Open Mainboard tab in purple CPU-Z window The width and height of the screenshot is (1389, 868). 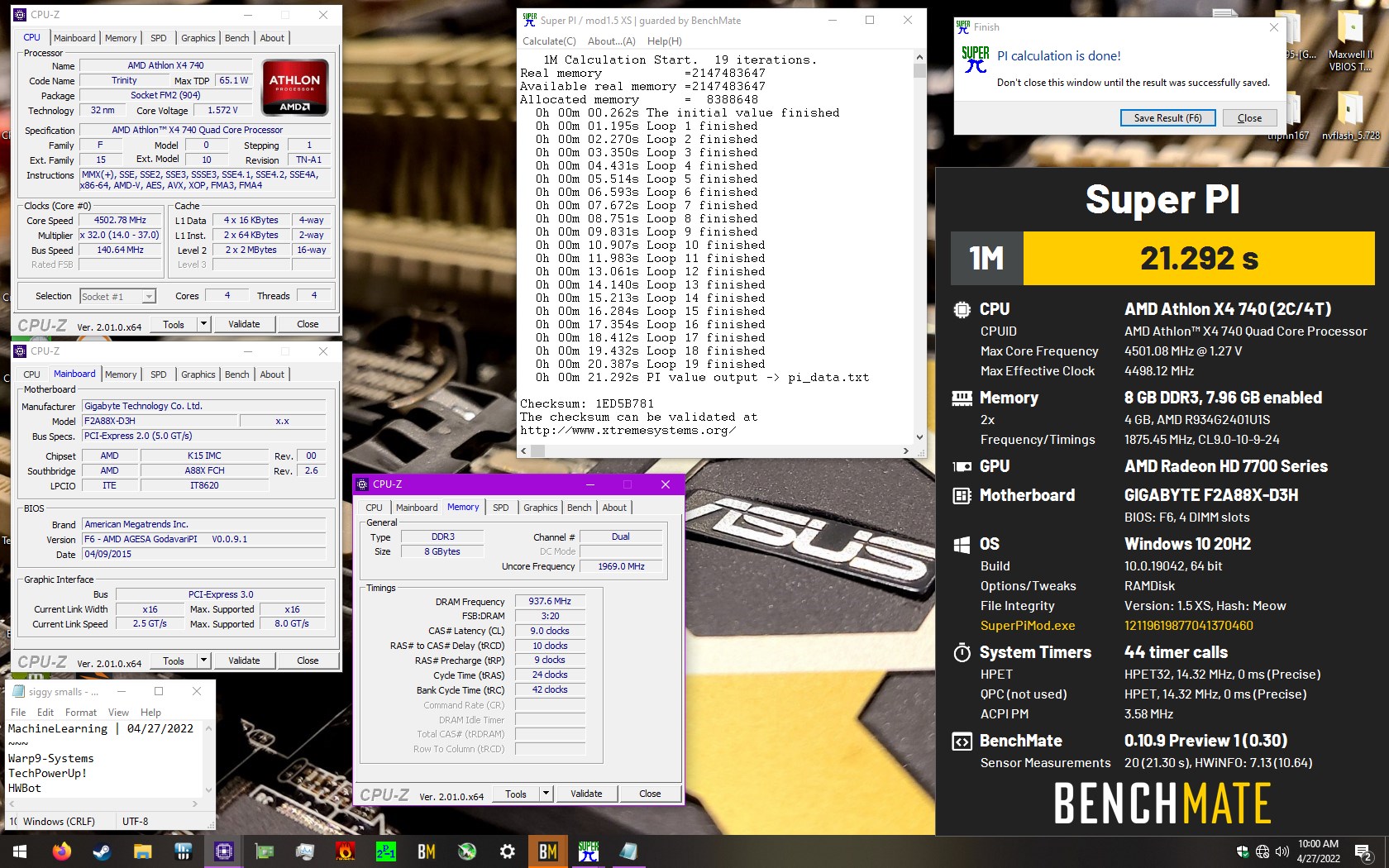click(417, 508)
